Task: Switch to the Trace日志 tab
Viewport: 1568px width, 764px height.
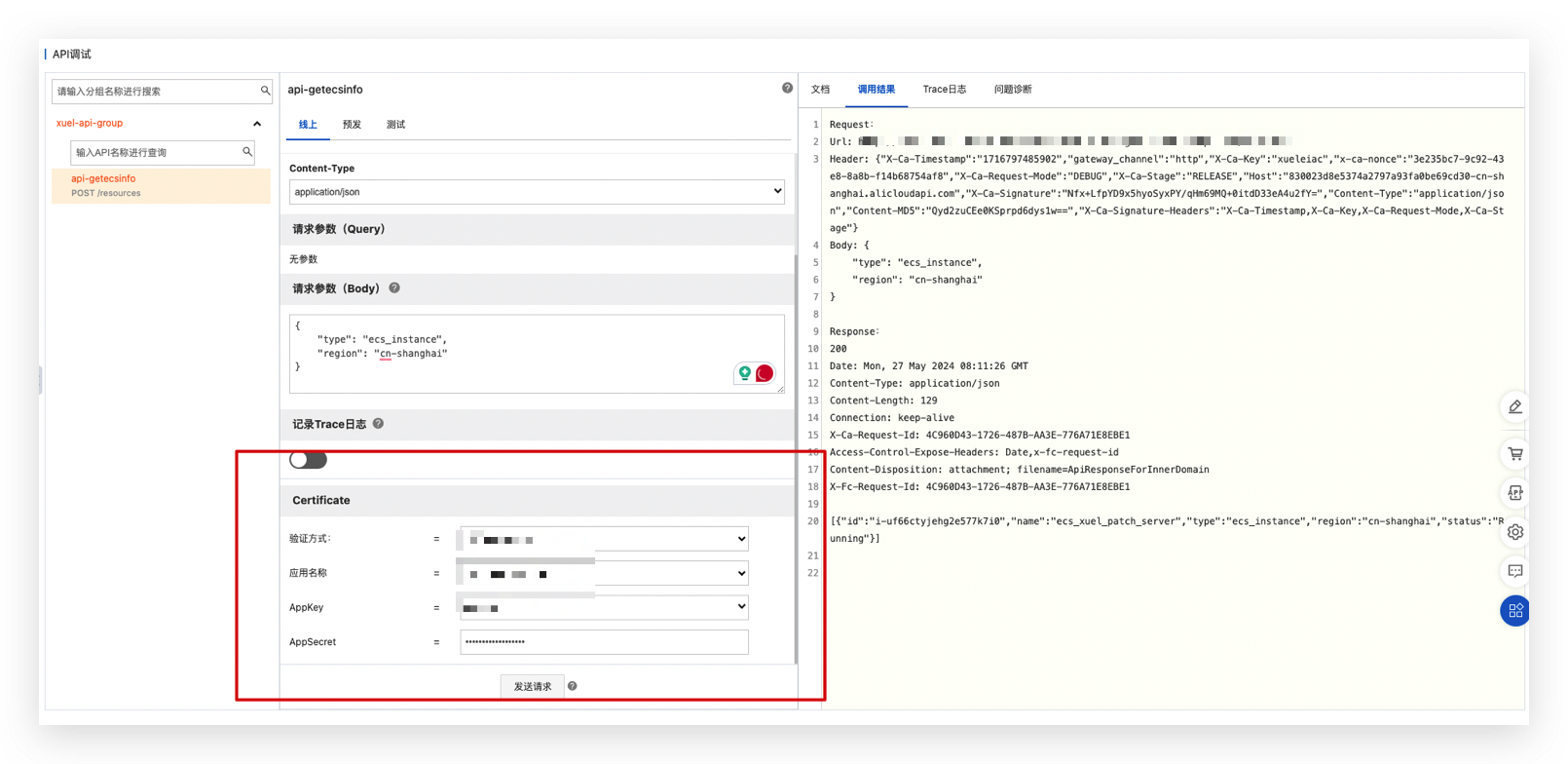Action: (x=944, y=90)
